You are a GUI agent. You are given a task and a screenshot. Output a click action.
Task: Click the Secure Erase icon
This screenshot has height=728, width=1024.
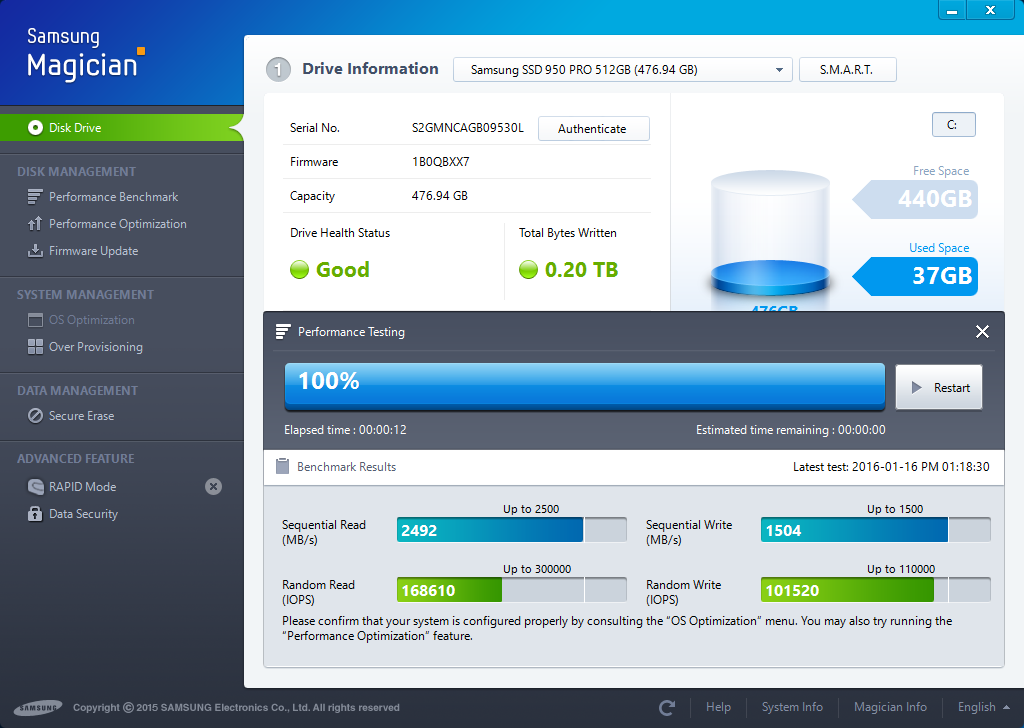(35, 416)
